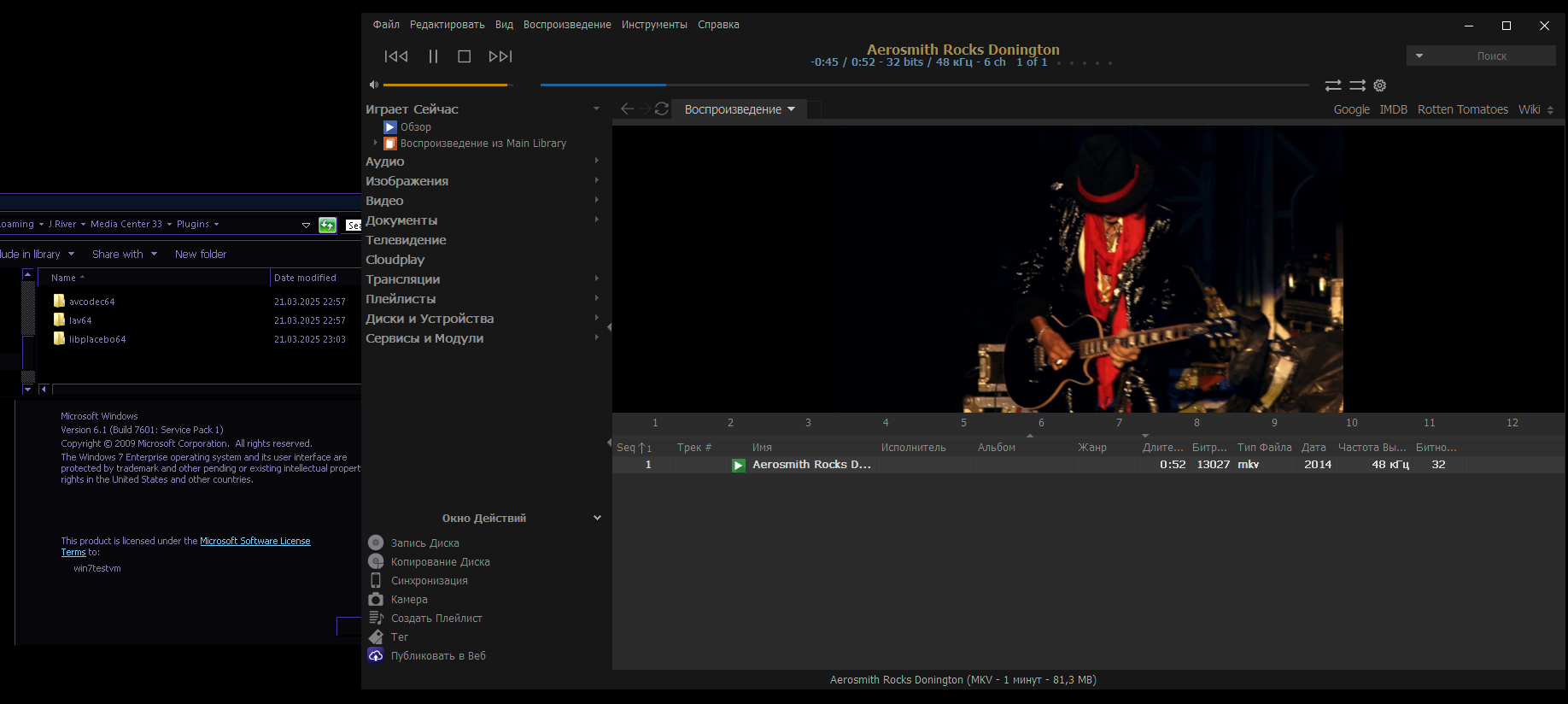Pause the playing video
The height and width of the screenshot is (704, 1568).
(433, 56)
